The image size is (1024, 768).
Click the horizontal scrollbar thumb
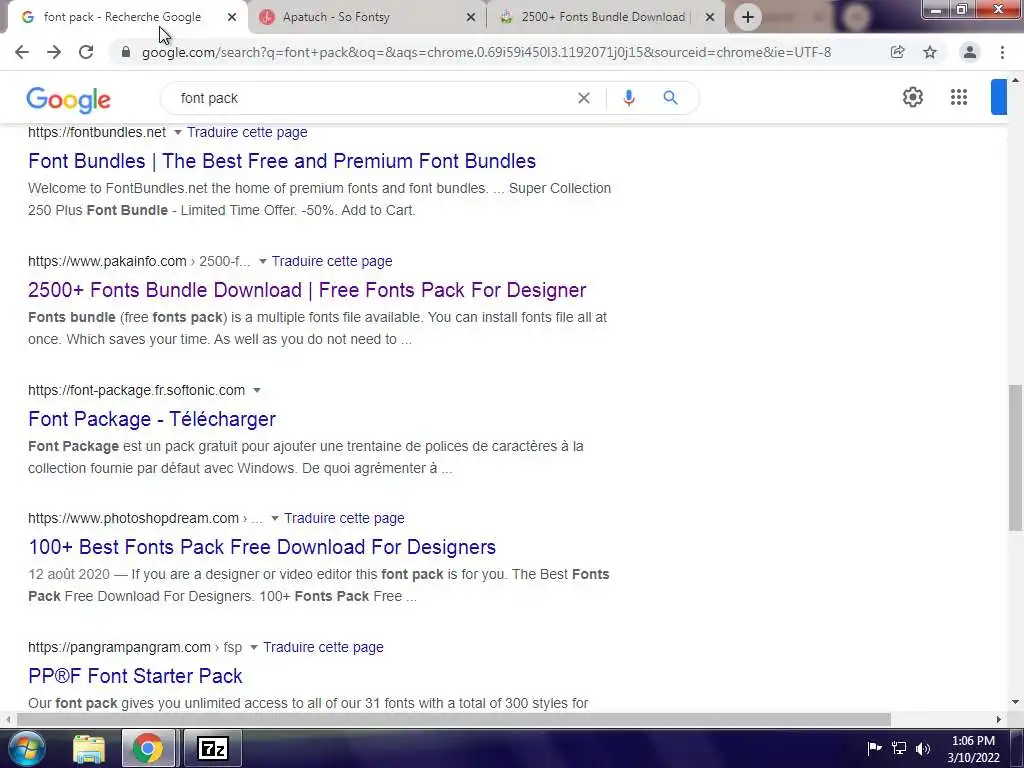click(454, 719)
